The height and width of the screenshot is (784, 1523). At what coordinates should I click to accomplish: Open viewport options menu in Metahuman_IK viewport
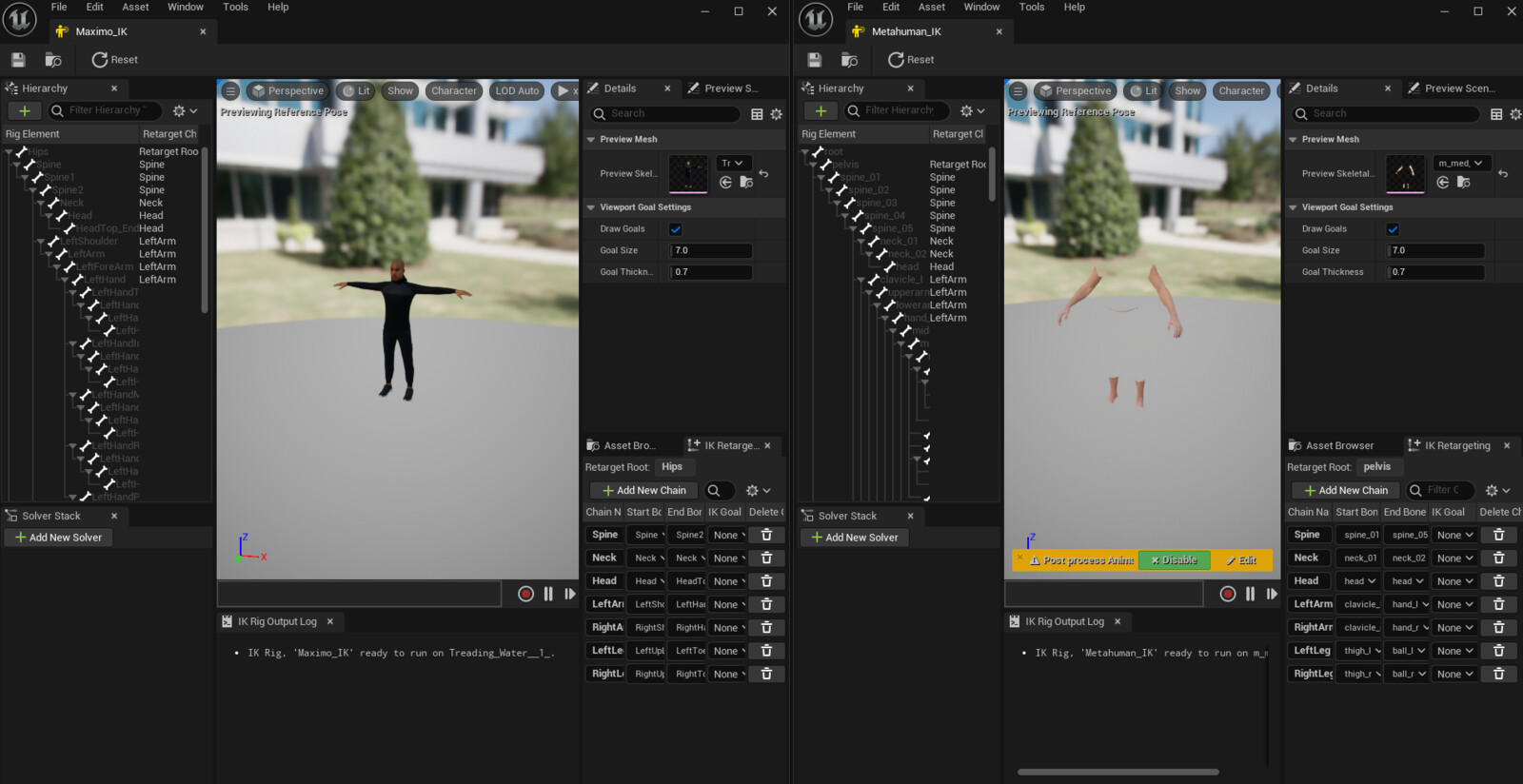(1018, 91)
